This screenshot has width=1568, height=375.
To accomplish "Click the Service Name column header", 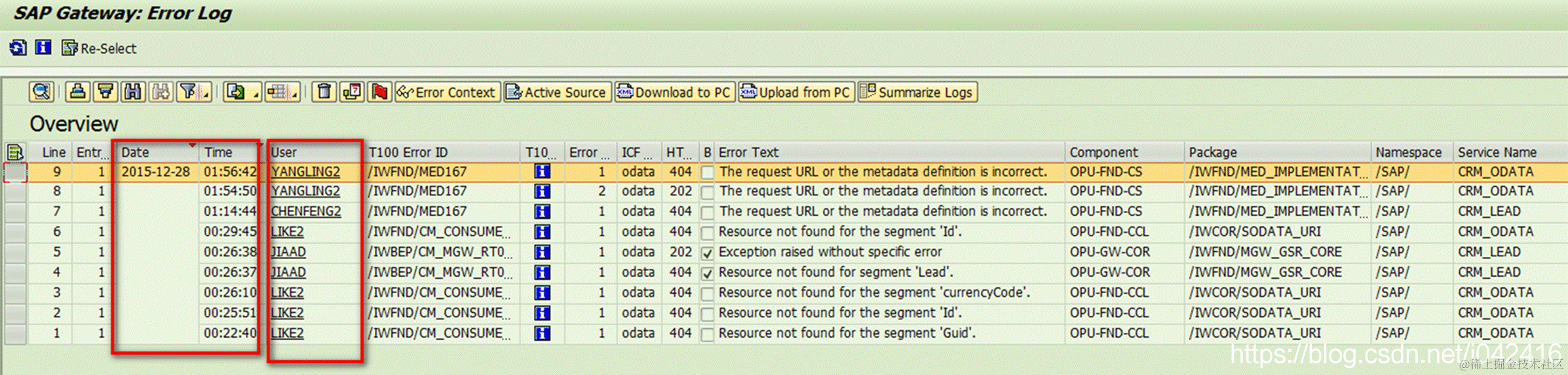I will coord(1511,152).
